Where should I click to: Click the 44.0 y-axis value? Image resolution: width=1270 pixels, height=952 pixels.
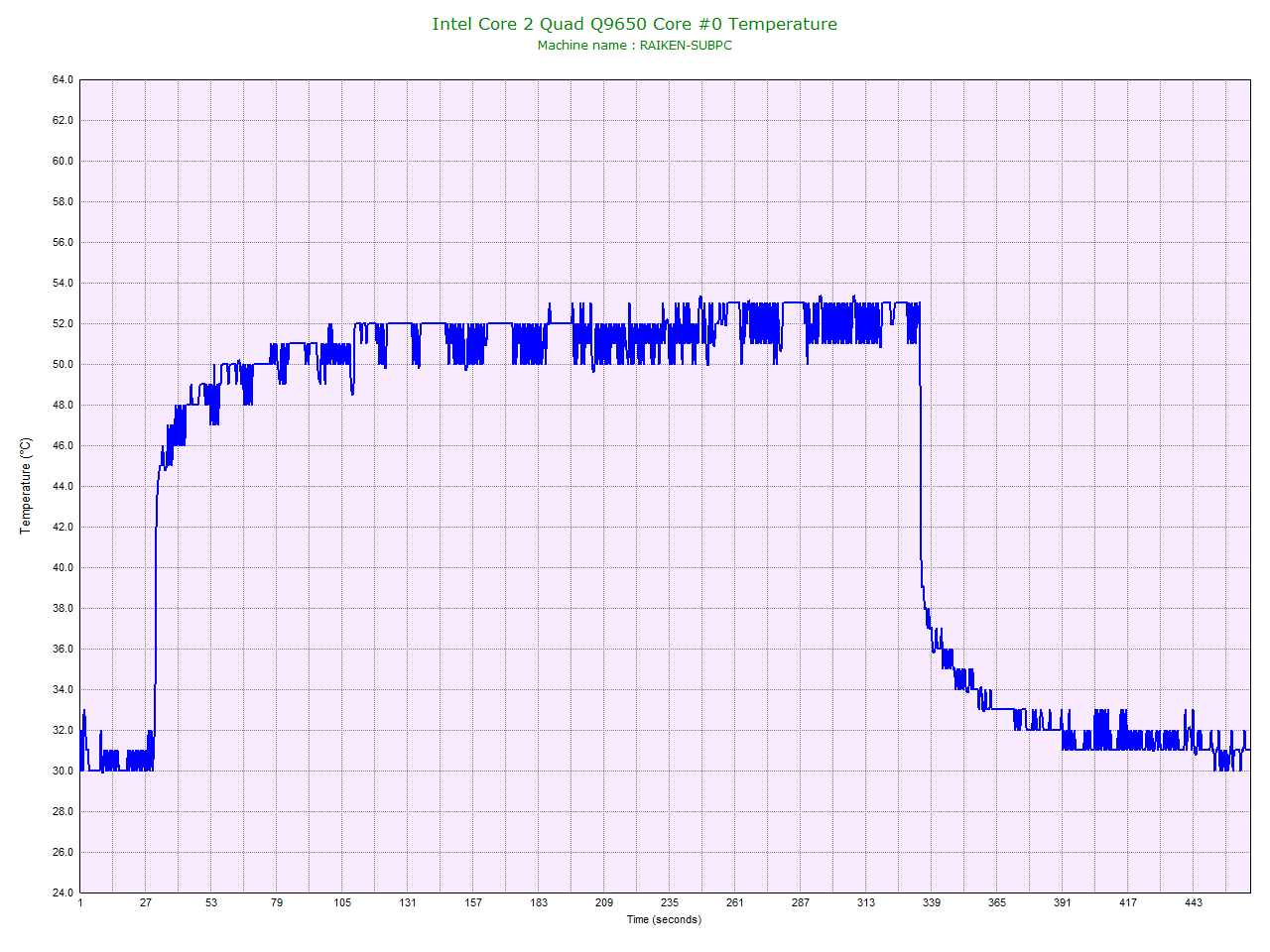pyautogui.click(x=63, y=486)
